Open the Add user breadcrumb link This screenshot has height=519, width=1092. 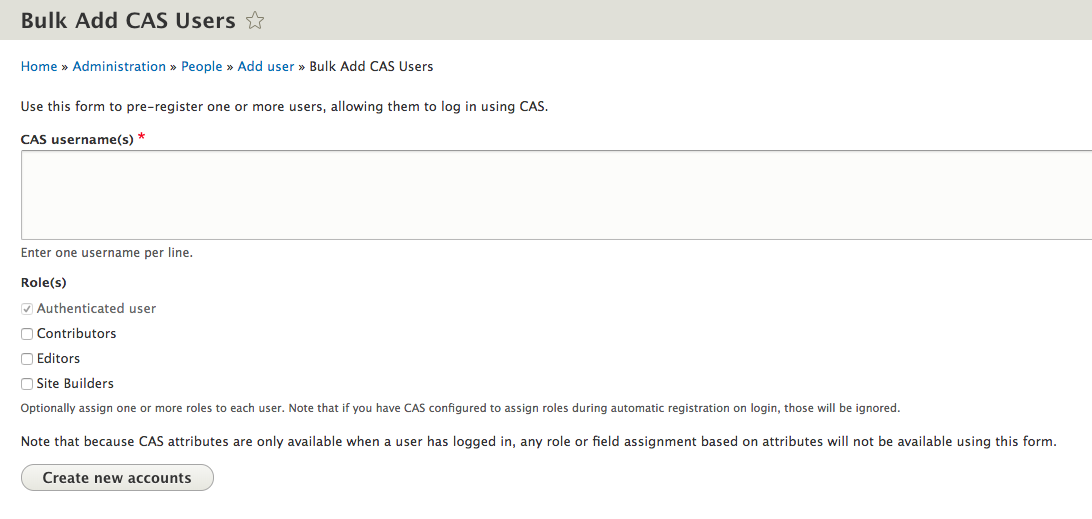click(266, 67)
